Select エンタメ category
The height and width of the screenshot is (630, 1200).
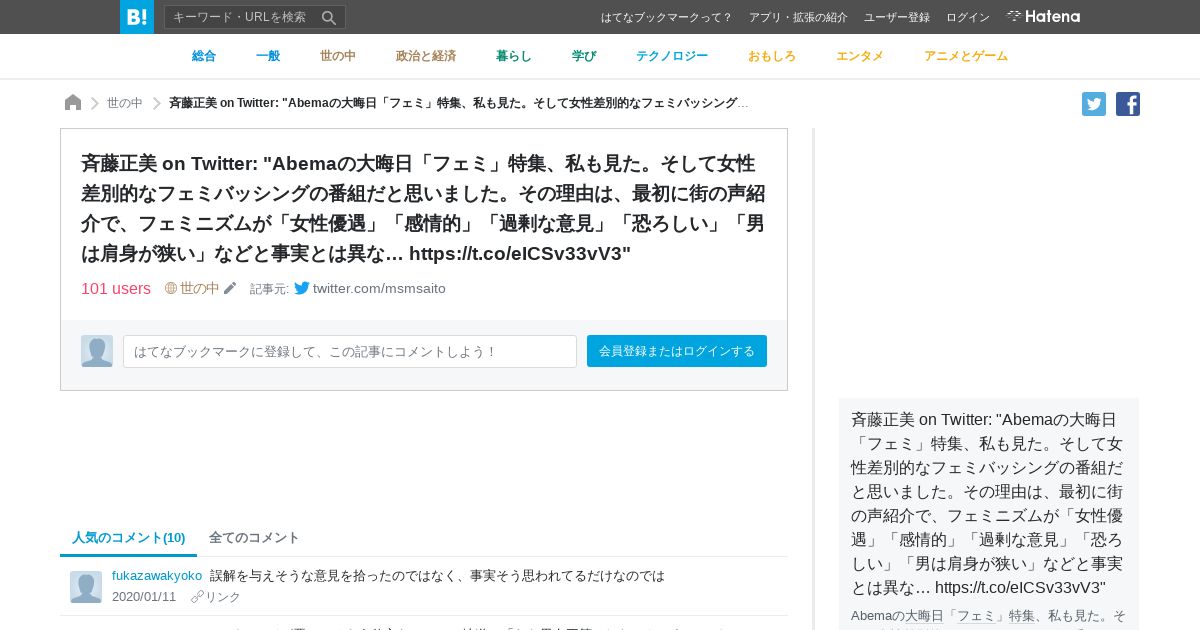point(860,56)
